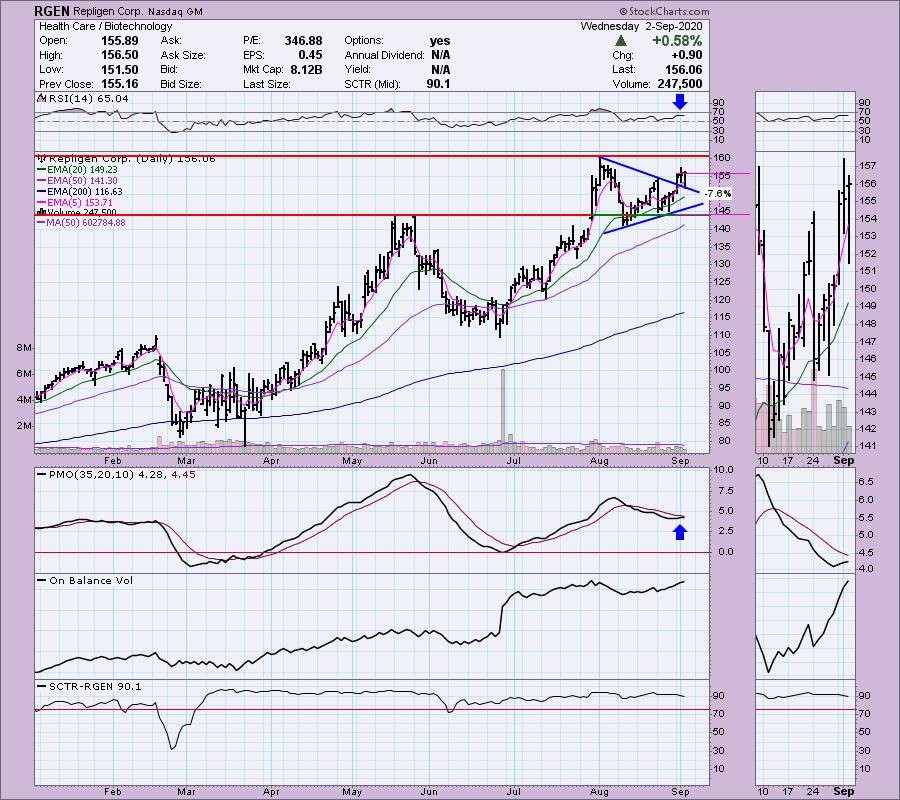Screen dimensions: 900x800
Task: Select the PMO(35,20,10) indicator label
Action: [x=91, y=475]
